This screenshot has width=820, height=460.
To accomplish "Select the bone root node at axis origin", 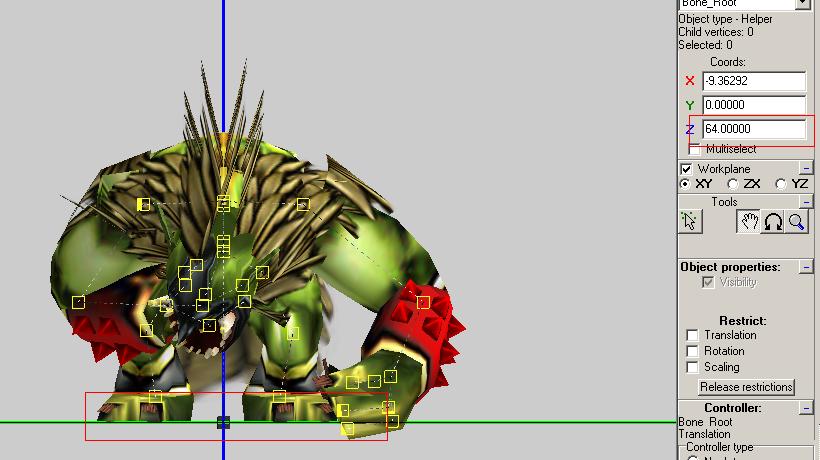I will pos(223,422).
